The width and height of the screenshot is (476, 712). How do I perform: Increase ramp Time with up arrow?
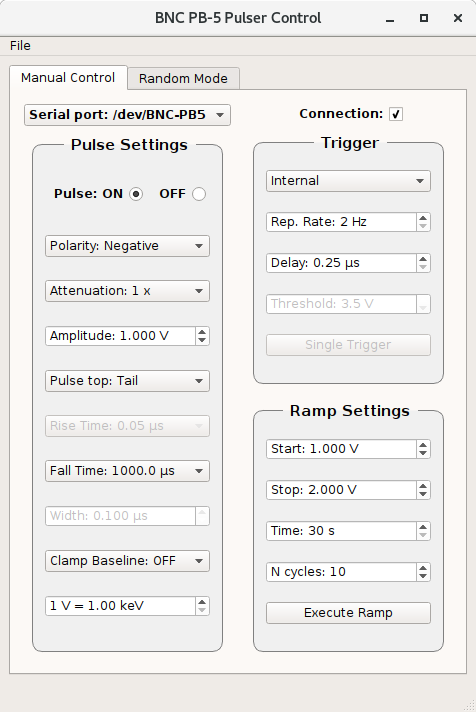pyautogui.click(x=423, y=526)
